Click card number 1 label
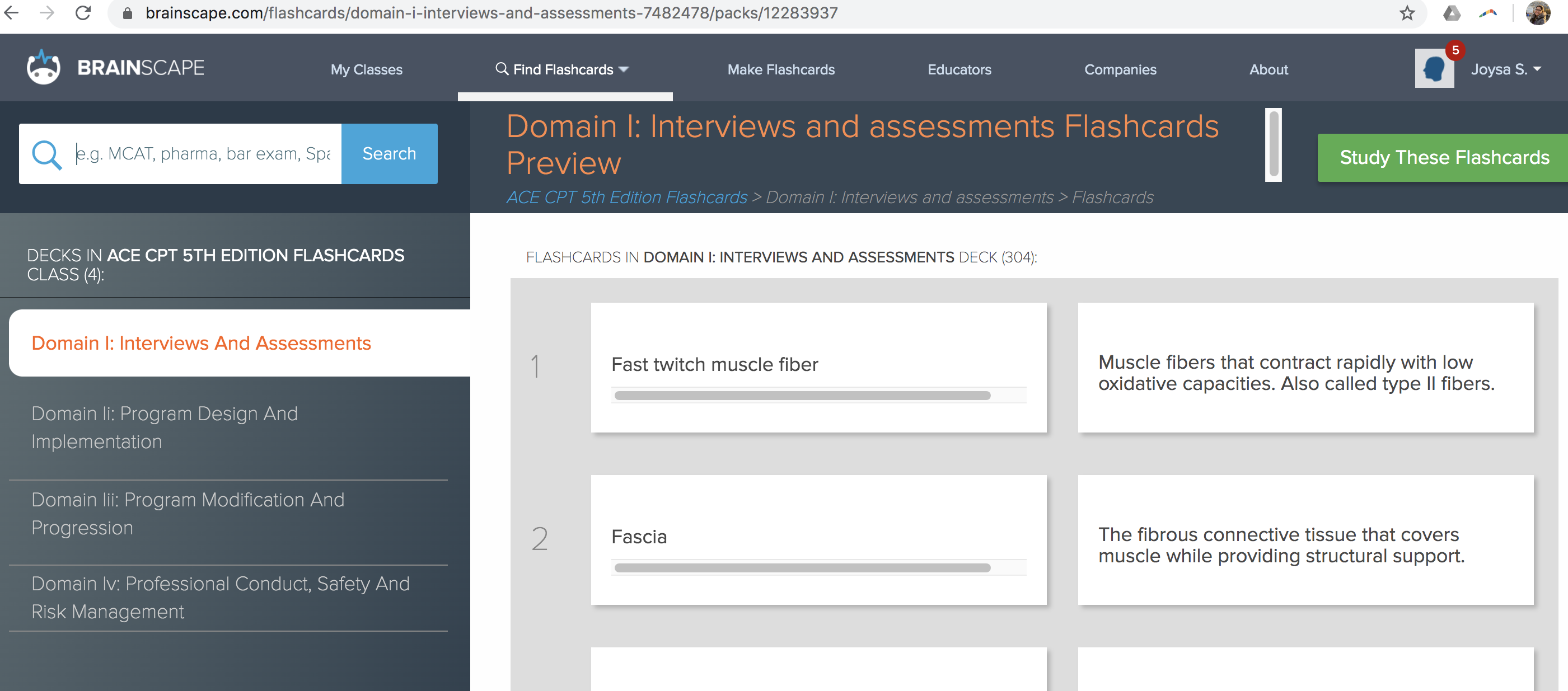The width and height of the screenshot is (1568, 691). coord(536,367)
